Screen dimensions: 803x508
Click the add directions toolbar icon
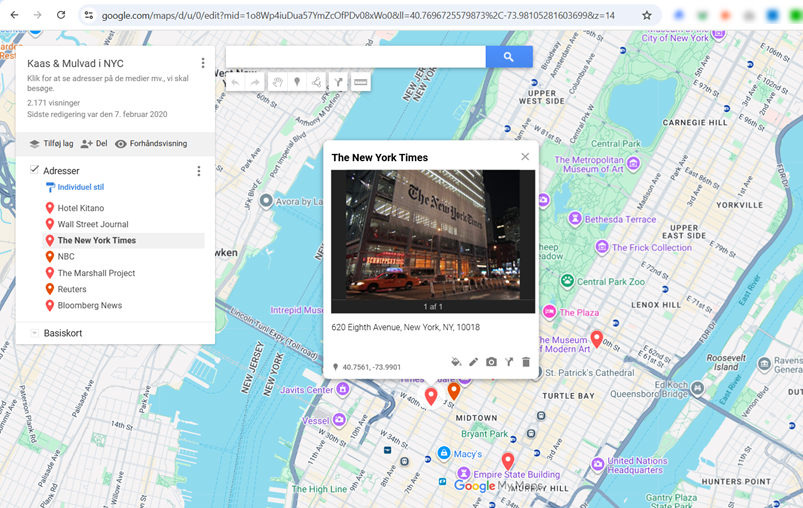338,82
